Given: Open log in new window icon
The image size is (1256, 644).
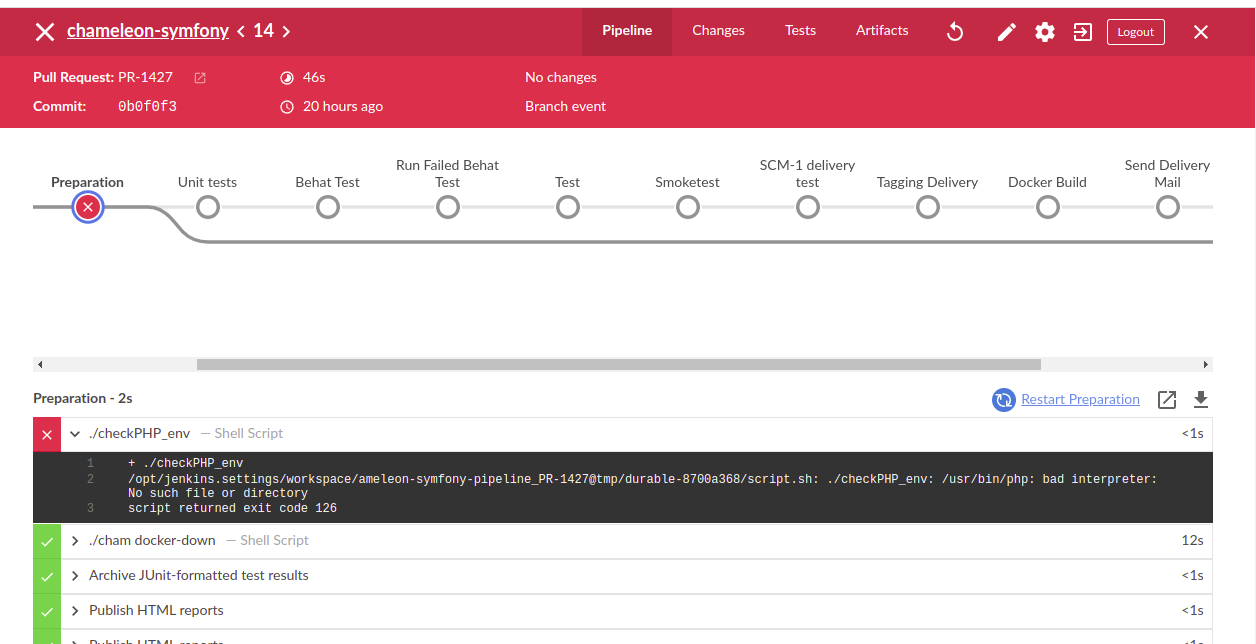Looking at the screenshot, I should click(1167, 400).
